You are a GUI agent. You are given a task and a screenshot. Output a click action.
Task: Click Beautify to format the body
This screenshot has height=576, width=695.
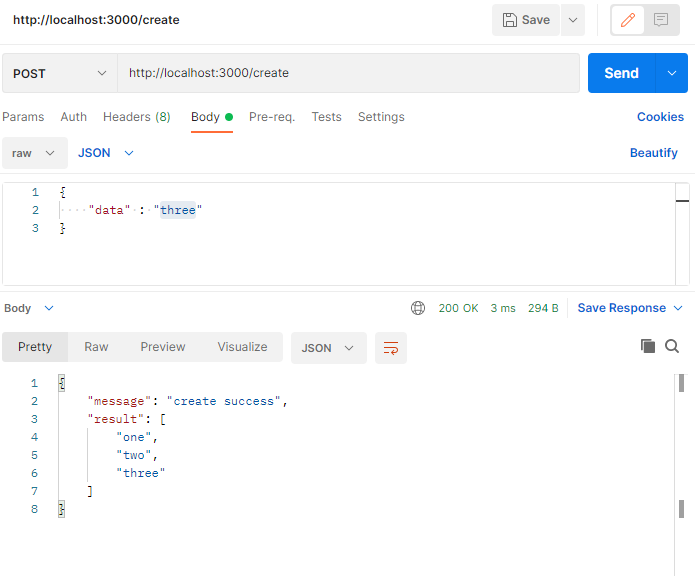653,153
